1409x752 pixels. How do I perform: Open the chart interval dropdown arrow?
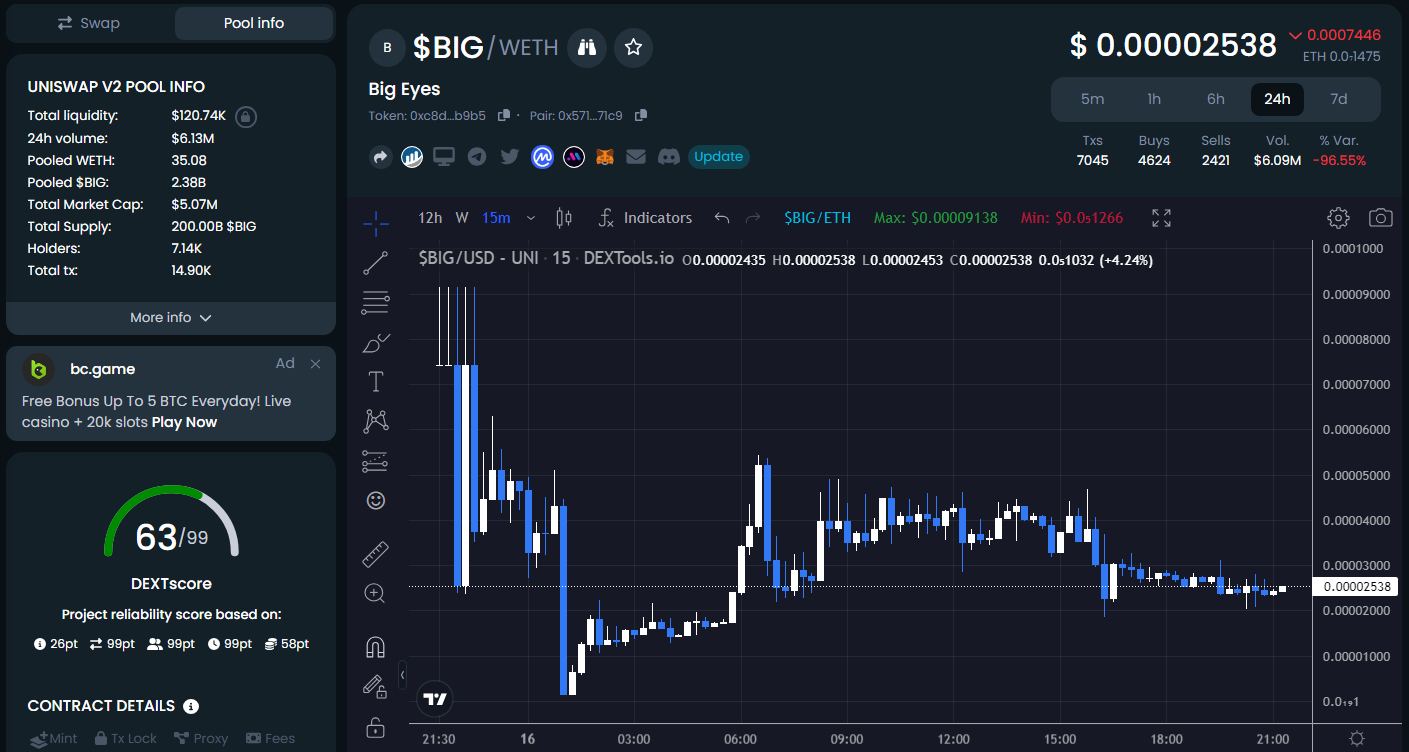point(531,218)
